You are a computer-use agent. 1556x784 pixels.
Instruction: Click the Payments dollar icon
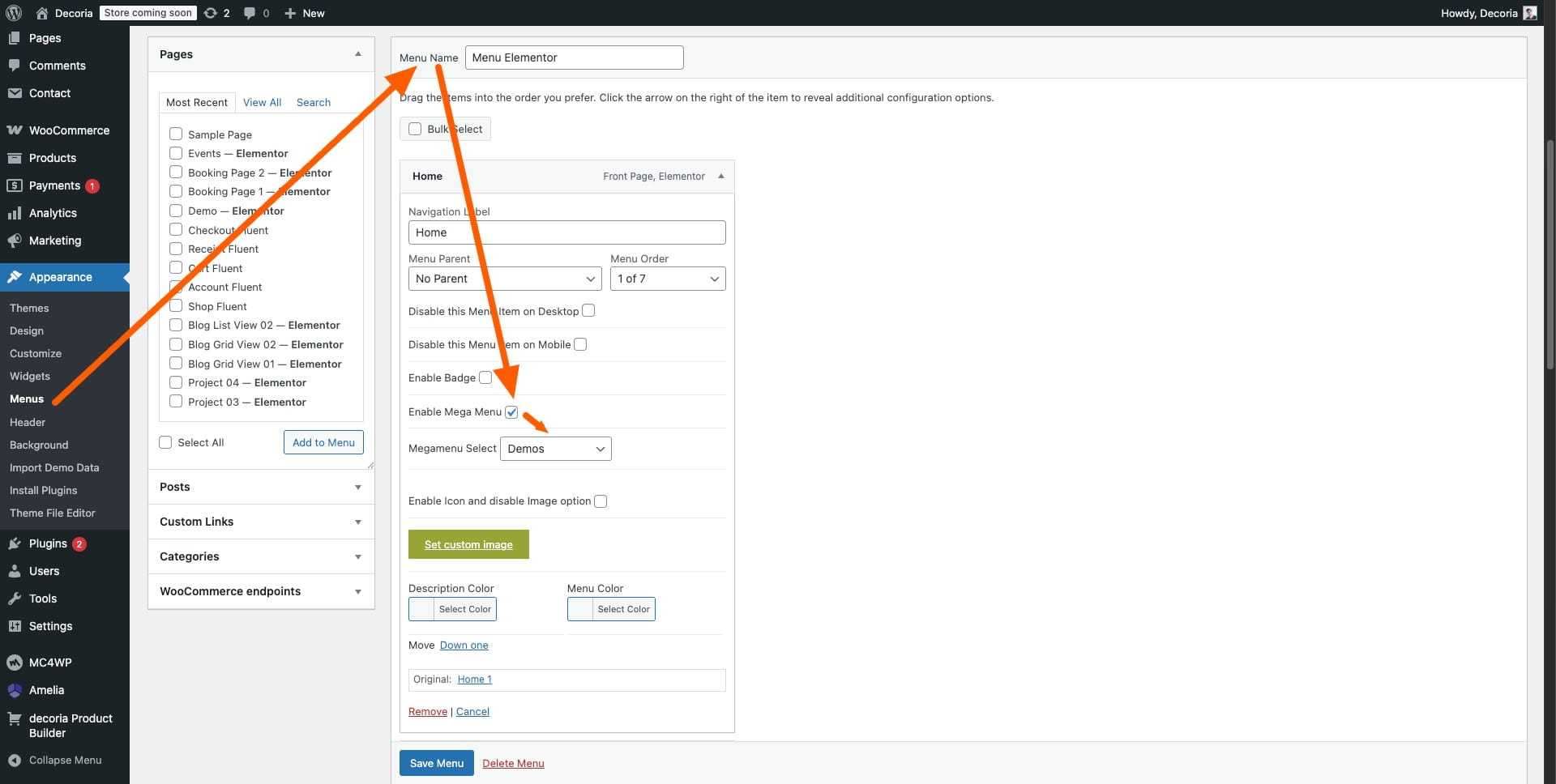[x=15, y=185]
